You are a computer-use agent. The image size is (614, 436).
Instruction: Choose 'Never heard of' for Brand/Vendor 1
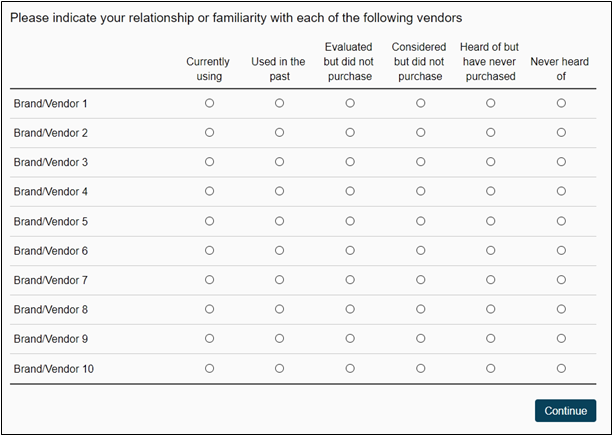pos(561,103)
